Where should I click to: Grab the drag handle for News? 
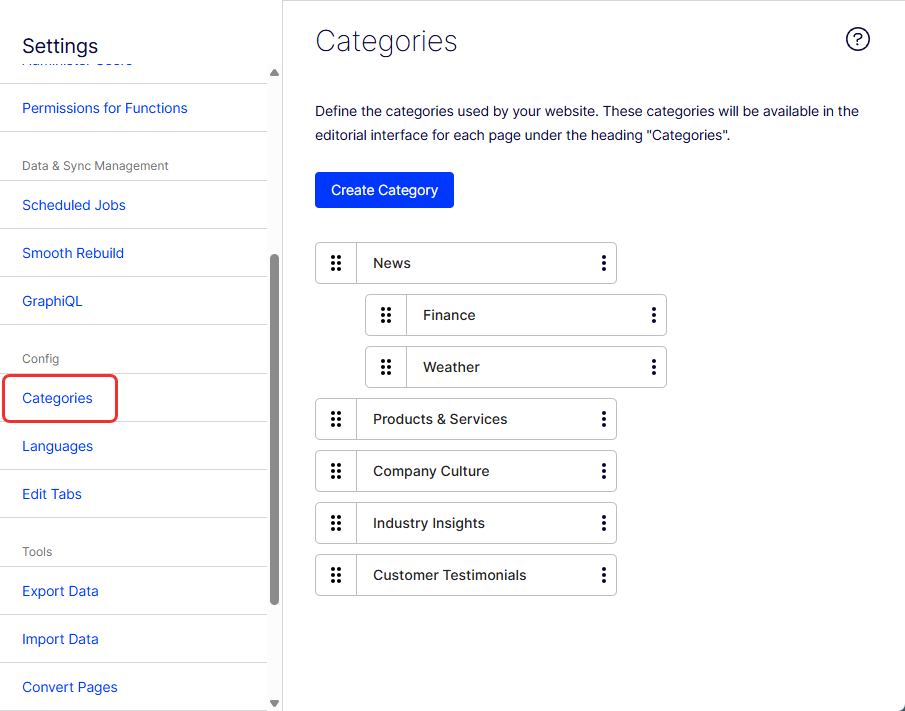pos(336,263)
